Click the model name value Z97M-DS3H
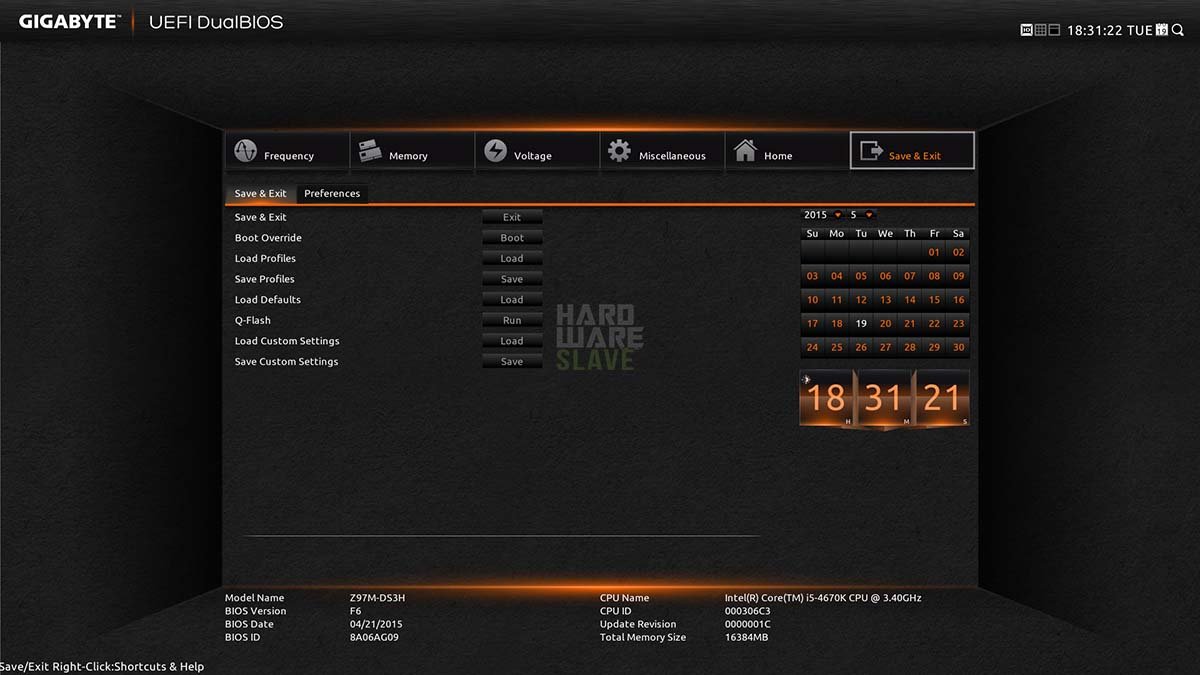 pos(378,598)
